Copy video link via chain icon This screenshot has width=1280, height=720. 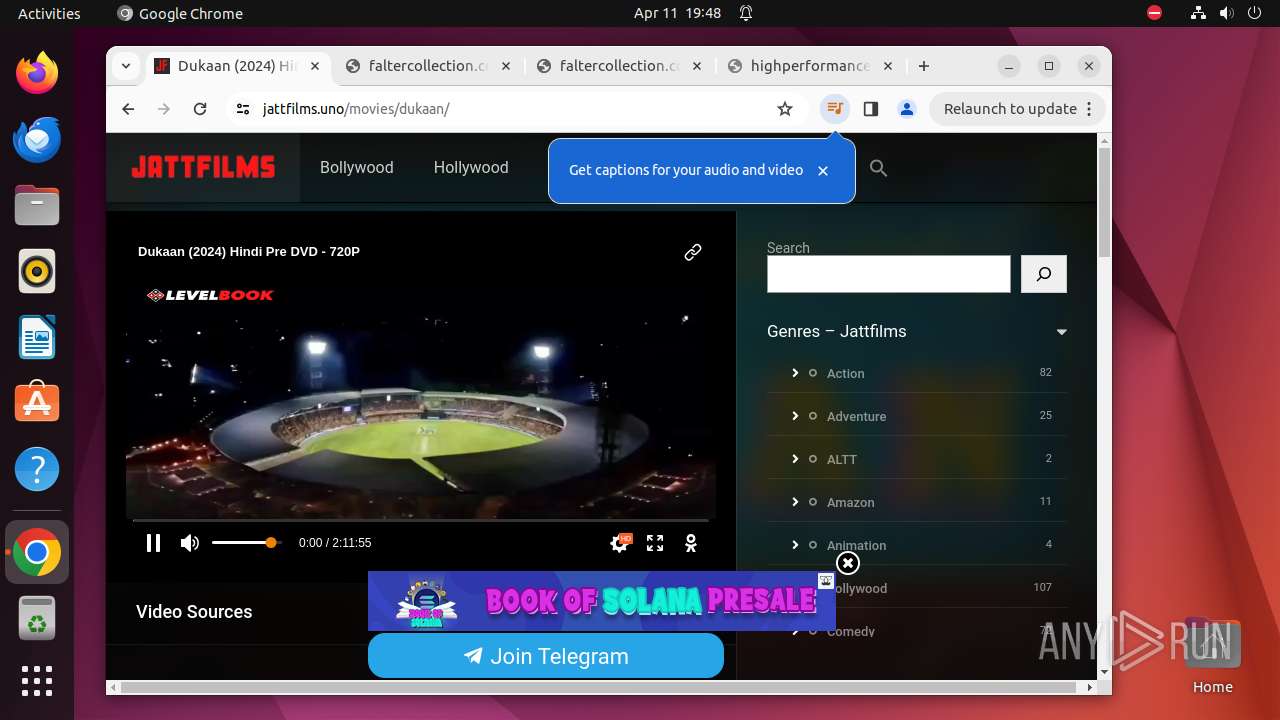click(x=692, y=252)
